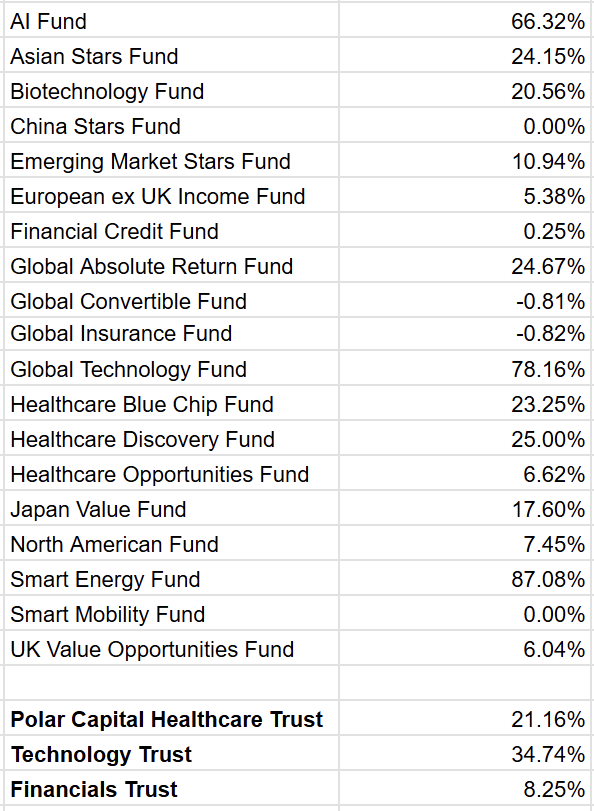Select the Biotechnology Fund name cell
This screenshot has width=594, height=811.
[171, 90]
